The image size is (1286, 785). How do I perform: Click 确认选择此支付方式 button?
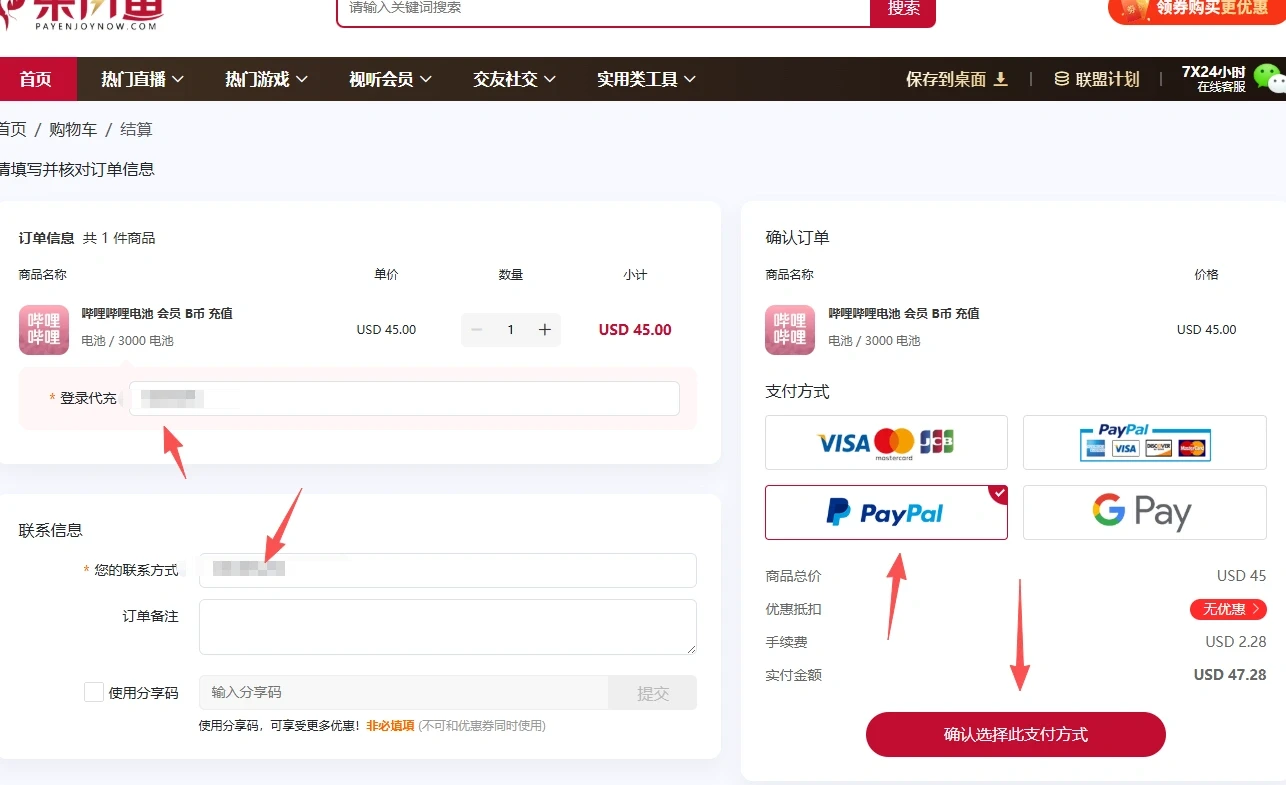[1015, 734]
